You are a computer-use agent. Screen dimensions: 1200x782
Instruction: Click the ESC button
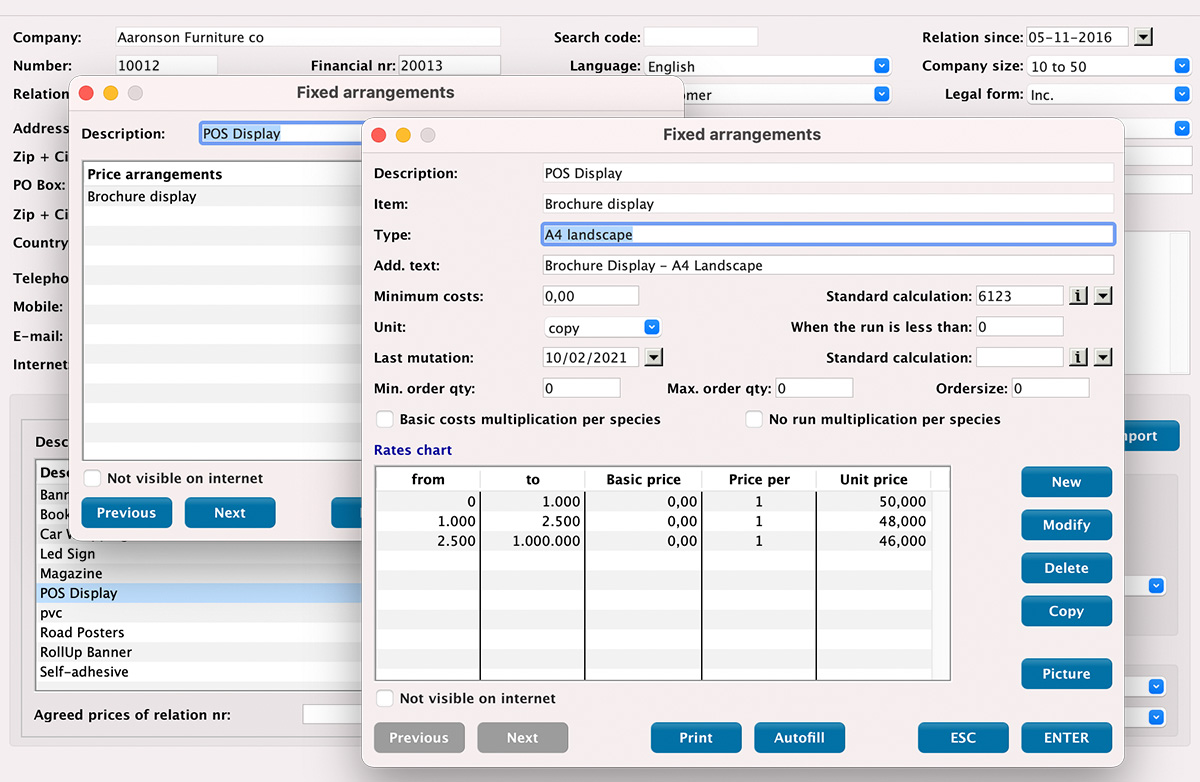[x=963, y=738]
